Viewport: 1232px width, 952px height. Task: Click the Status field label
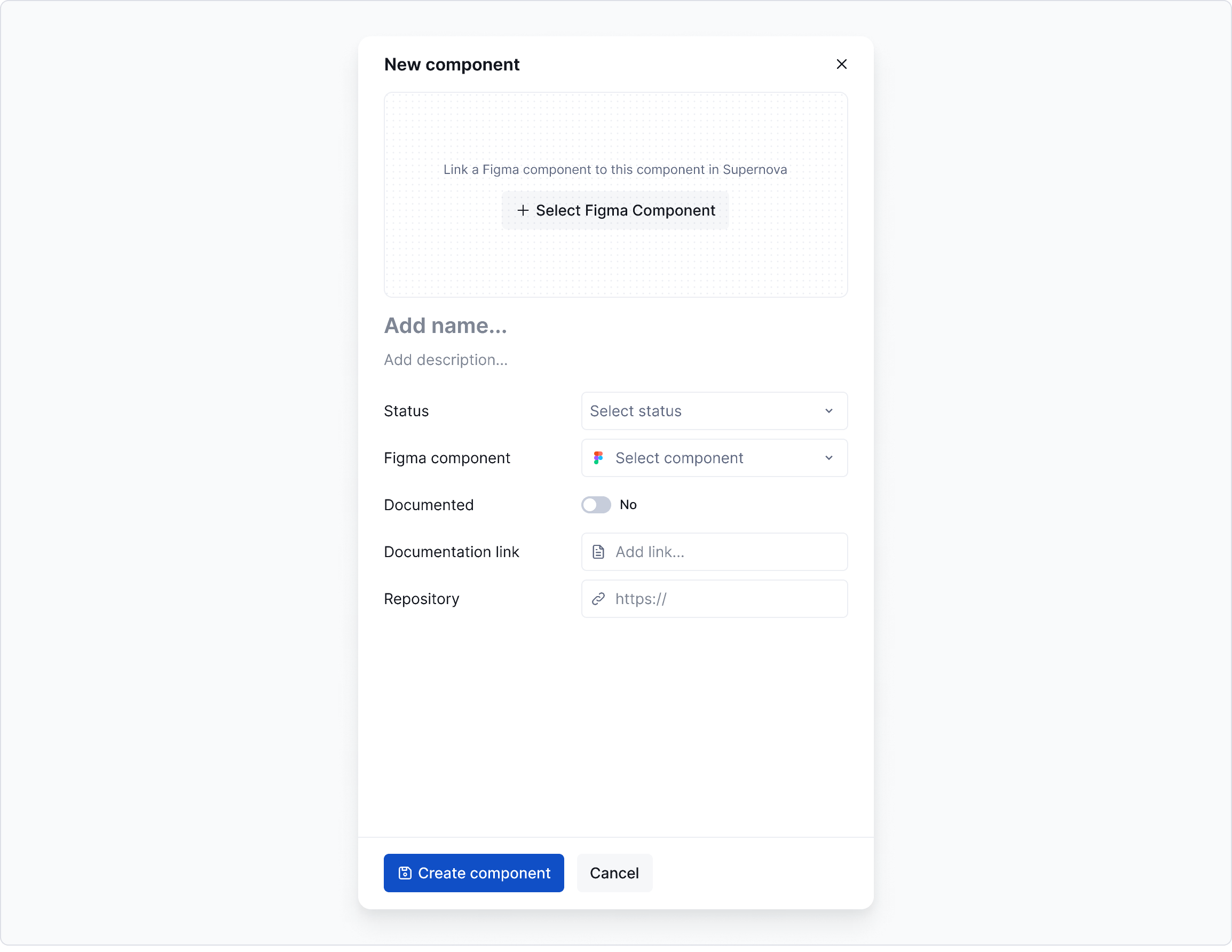tap(406, 411)
